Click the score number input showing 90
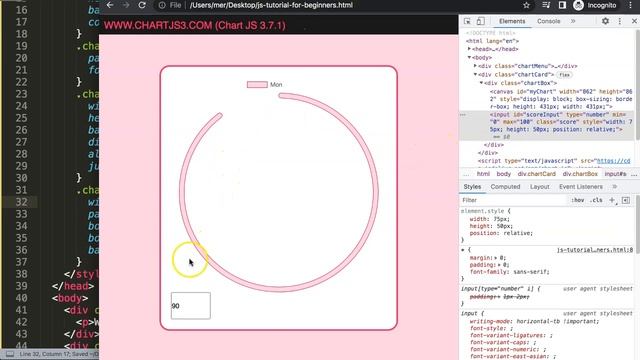The height and width of the screenshot is (360, 640). 191,306
